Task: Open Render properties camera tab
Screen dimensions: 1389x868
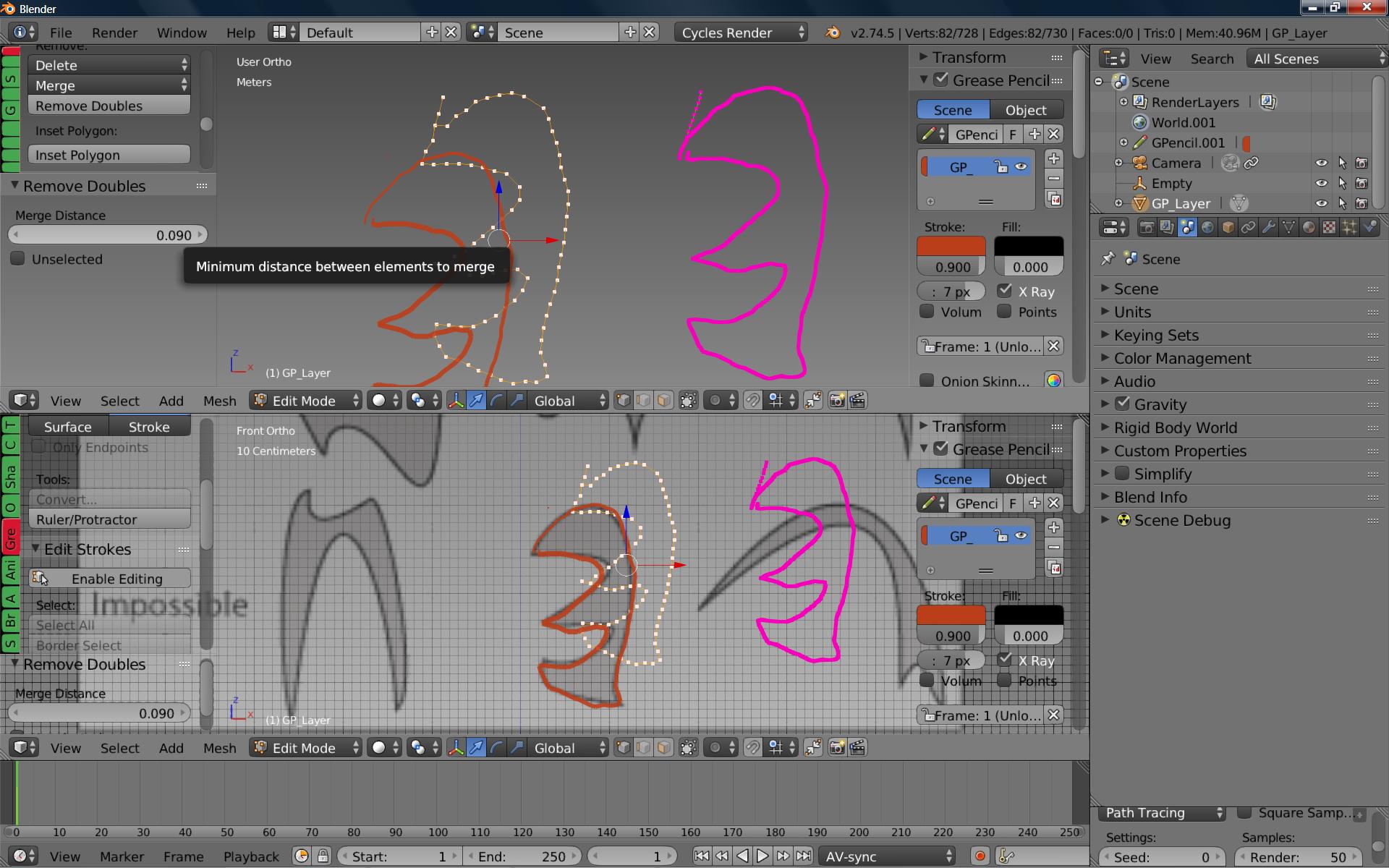Action: click(1147, 228)
